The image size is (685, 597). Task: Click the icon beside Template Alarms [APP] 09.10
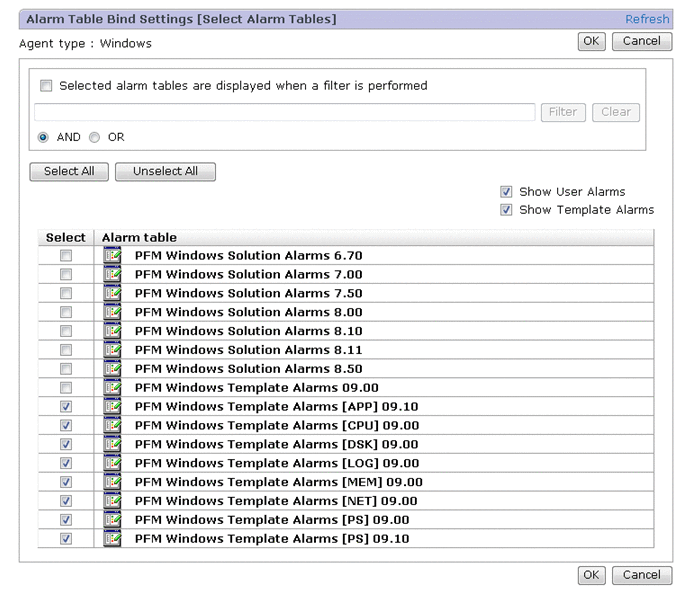[112, 406]
